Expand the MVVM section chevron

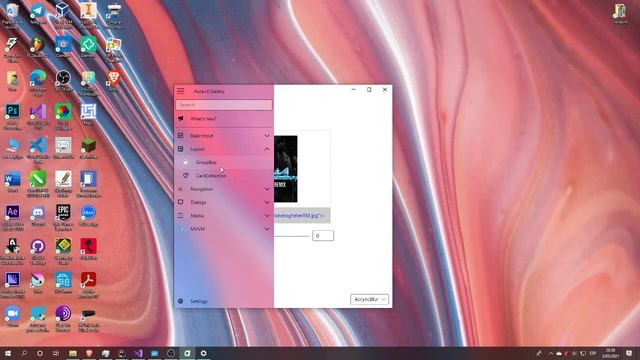point(267,229)
